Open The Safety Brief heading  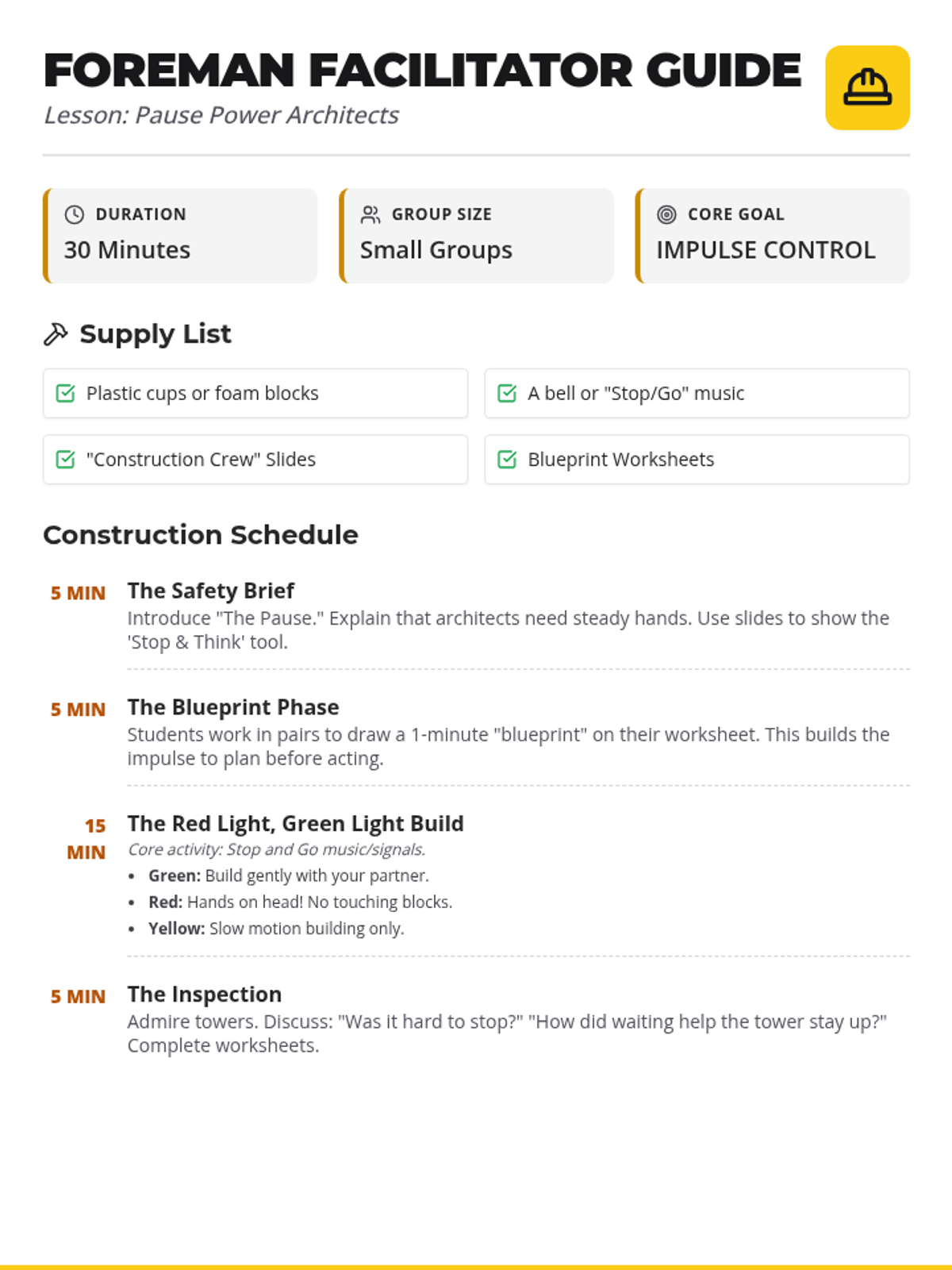point(210,591)
